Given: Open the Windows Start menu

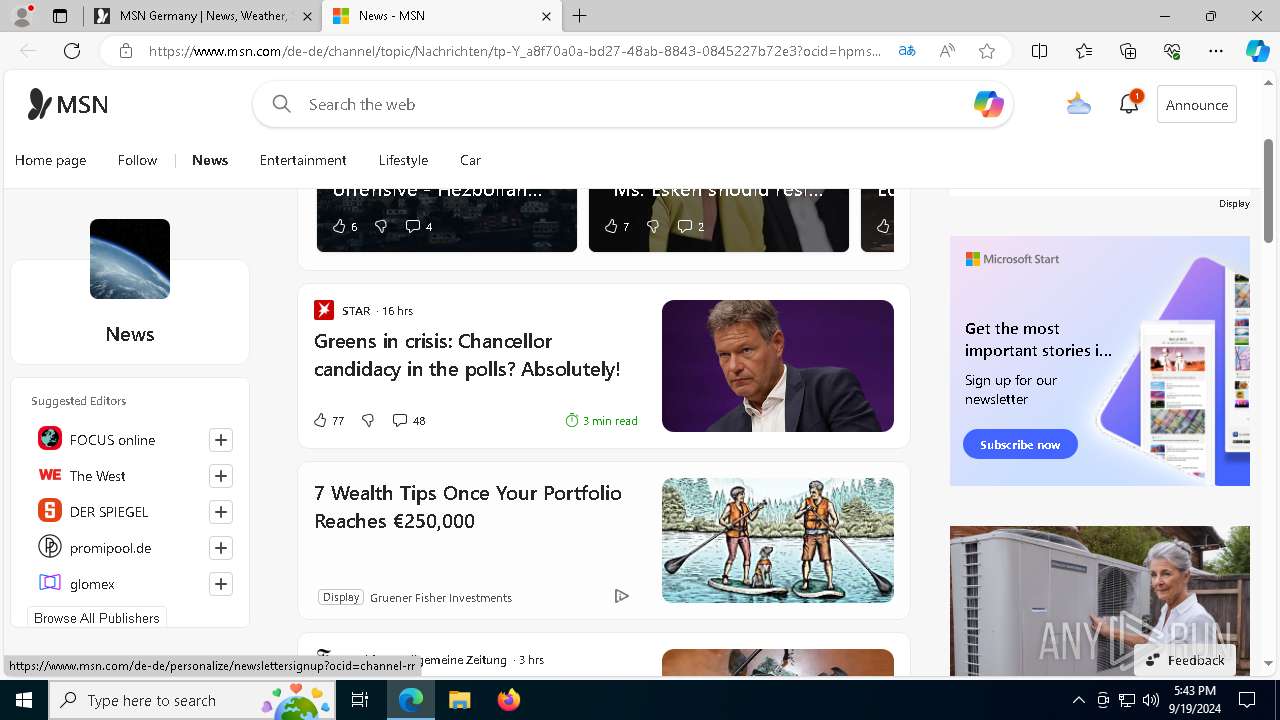Looking at the screenshot, I should (x=24, y=700).
